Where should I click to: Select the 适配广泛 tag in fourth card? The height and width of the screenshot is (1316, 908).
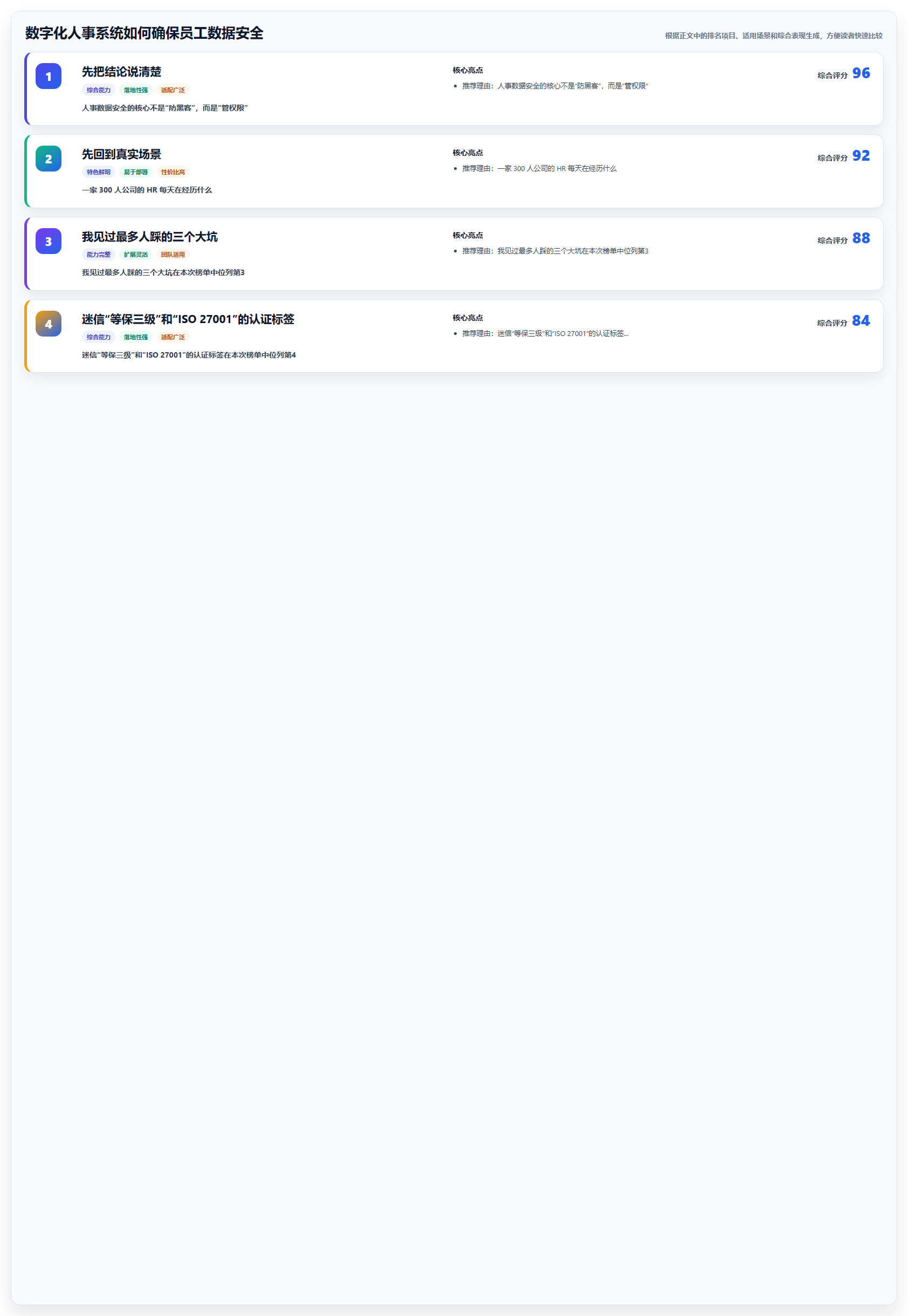[x=173, y=338]
